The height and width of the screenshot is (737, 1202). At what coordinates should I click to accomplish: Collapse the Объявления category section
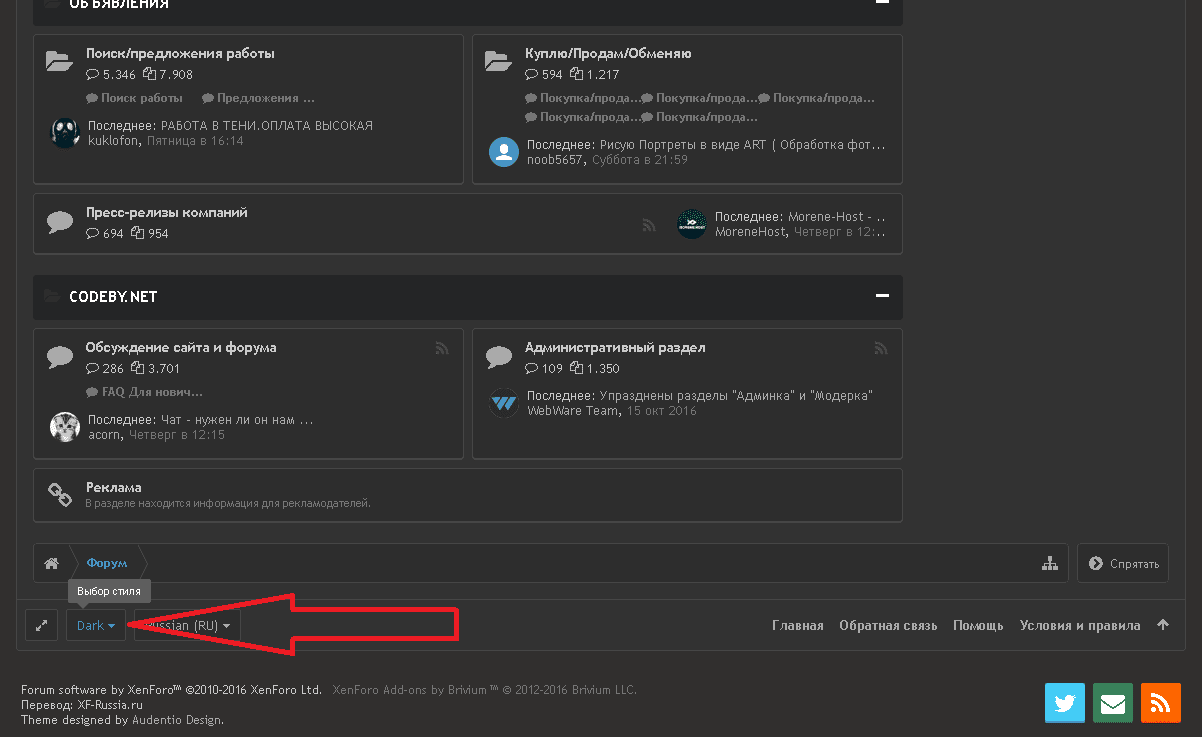point(882,3)
